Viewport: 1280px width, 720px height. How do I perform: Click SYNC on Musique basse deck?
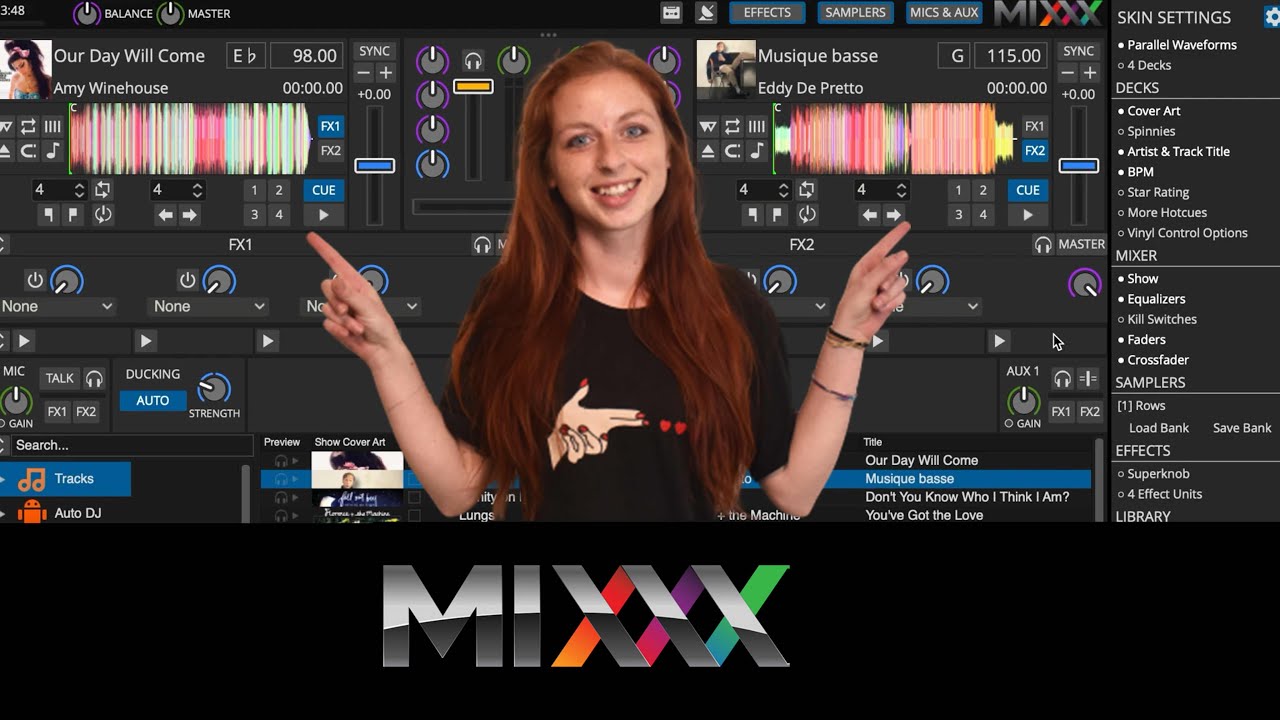click(x=1078, y=51)
